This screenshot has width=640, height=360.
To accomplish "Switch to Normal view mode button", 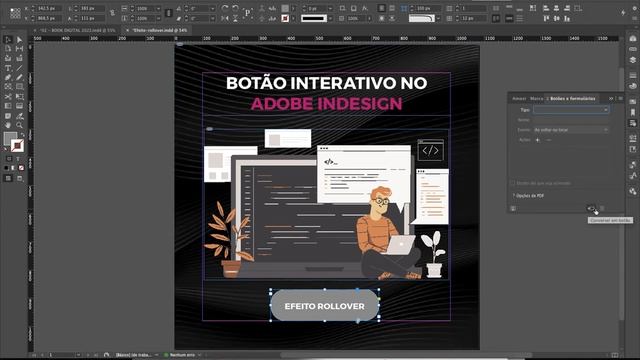I will click(x=8, y=178).
